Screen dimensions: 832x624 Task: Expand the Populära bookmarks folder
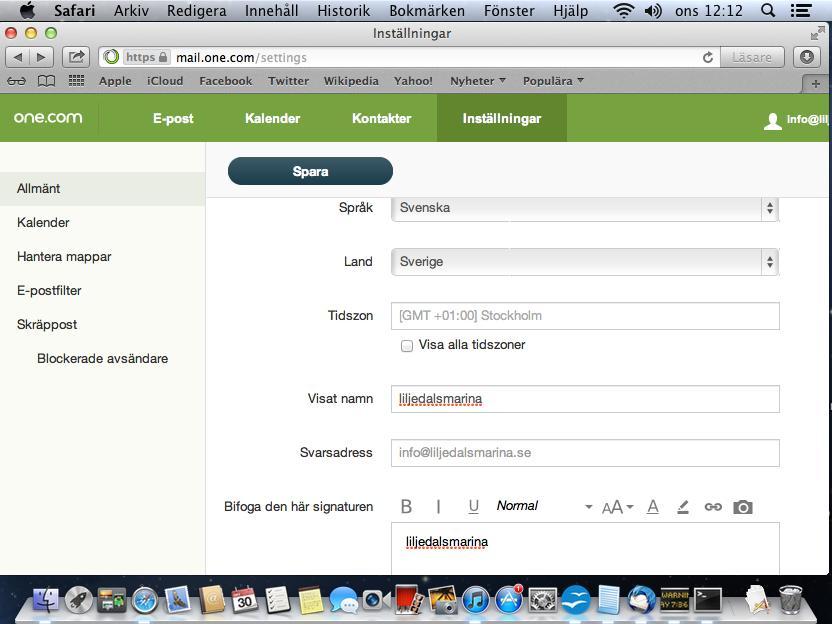(553, 81)
